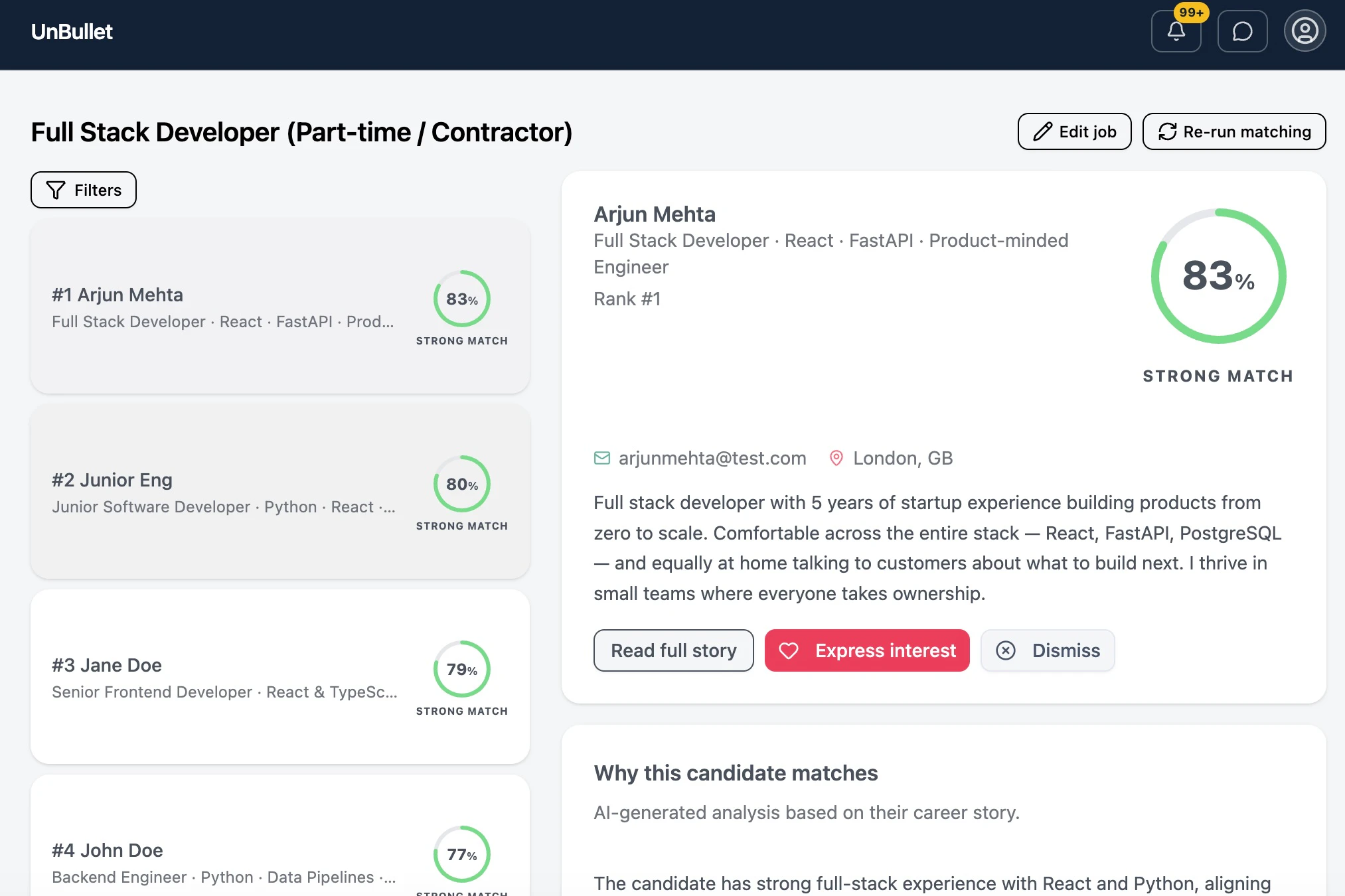Click the Rank #1 label
This screenshot has height=896, width=1345.
click(627, 299)
